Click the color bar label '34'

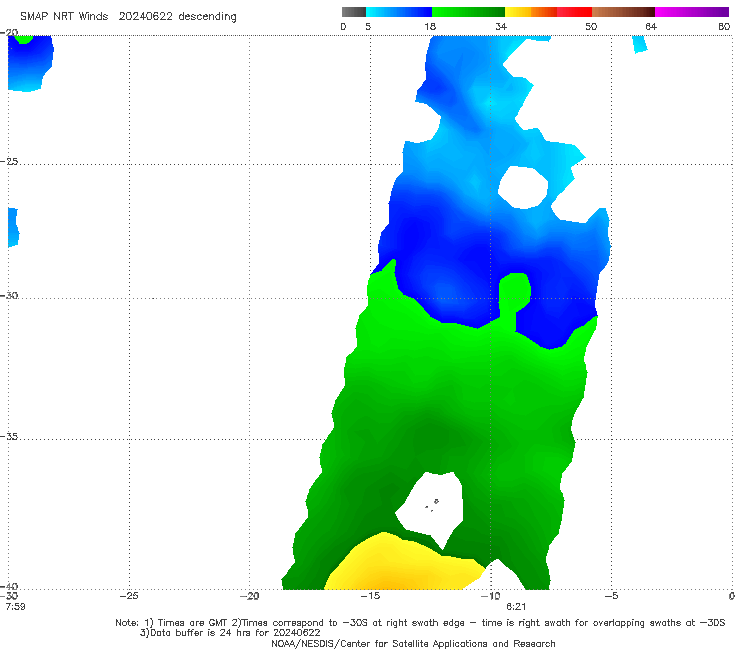[501, 27]
